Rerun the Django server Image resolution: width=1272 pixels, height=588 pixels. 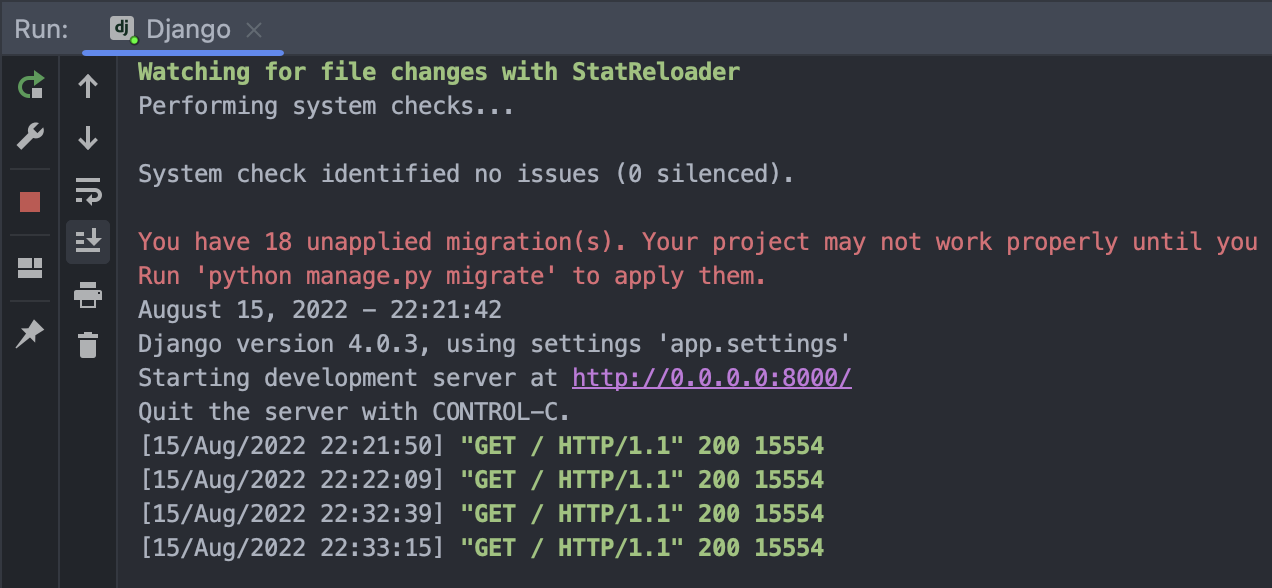click(x=29, y=86)
